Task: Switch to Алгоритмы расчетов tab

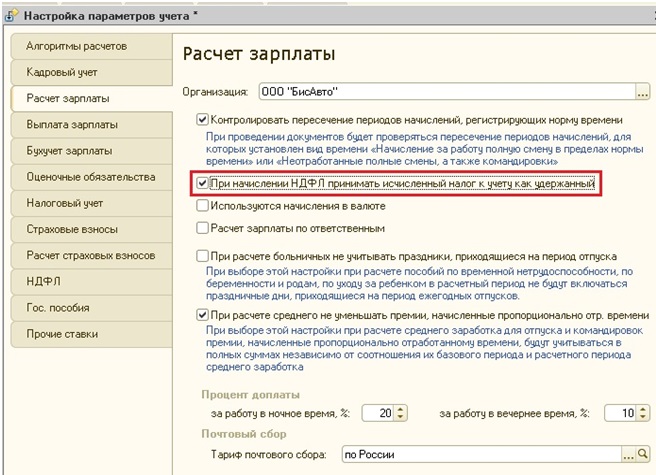Action: pyautogui.click(x=91, y=46)
